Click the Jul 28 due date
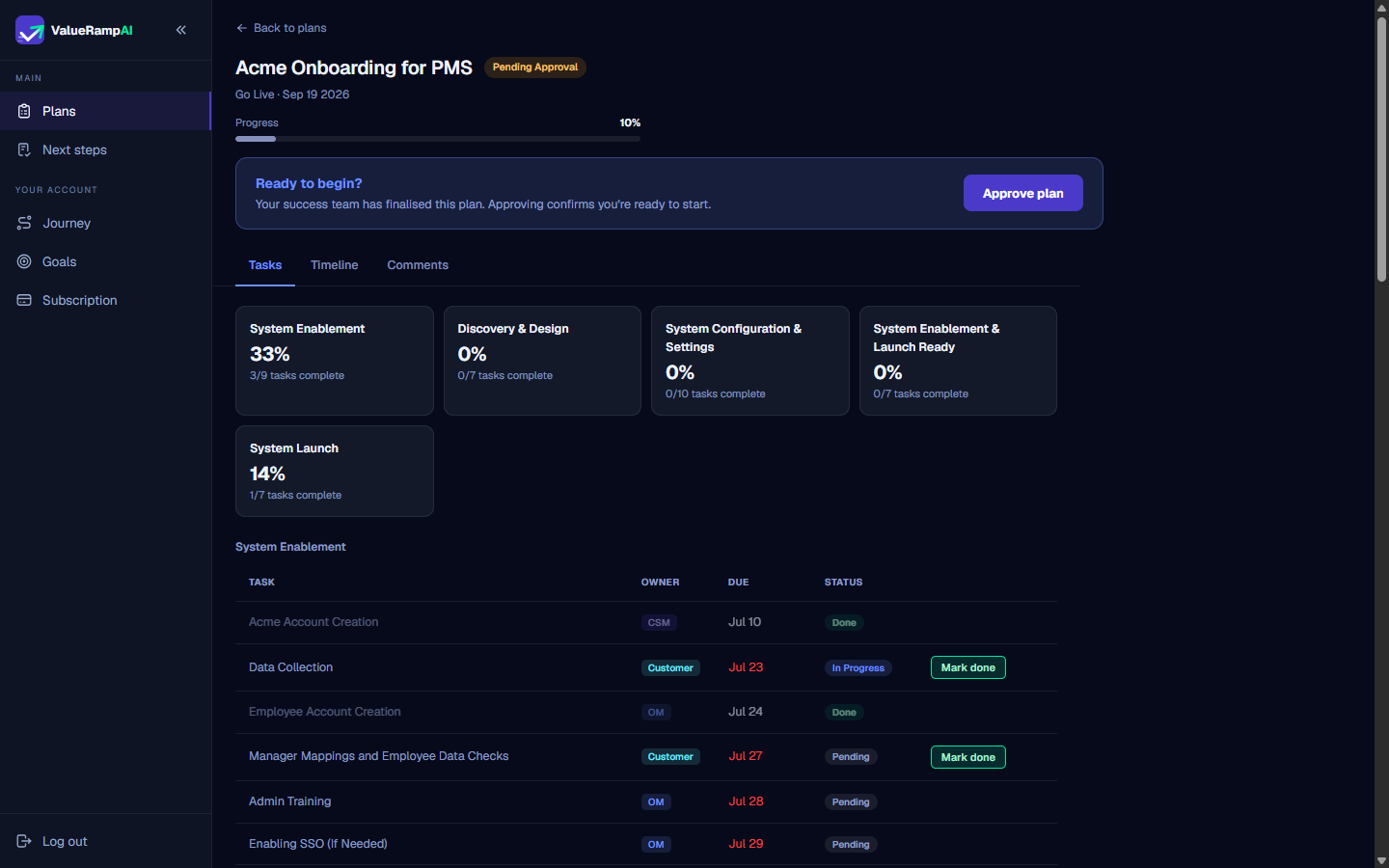The width and height of the screenshot is (1389, 868). 746,801
